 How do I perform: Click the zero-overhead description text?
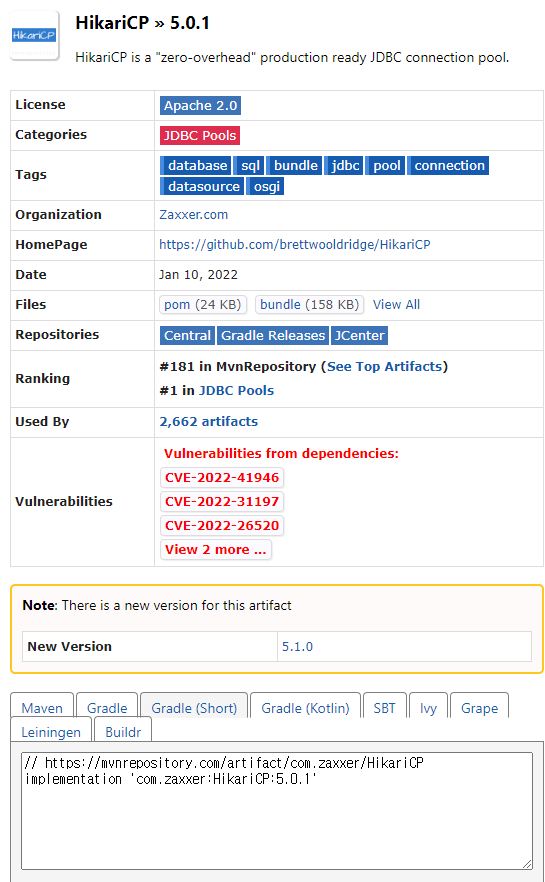(292, 58)
